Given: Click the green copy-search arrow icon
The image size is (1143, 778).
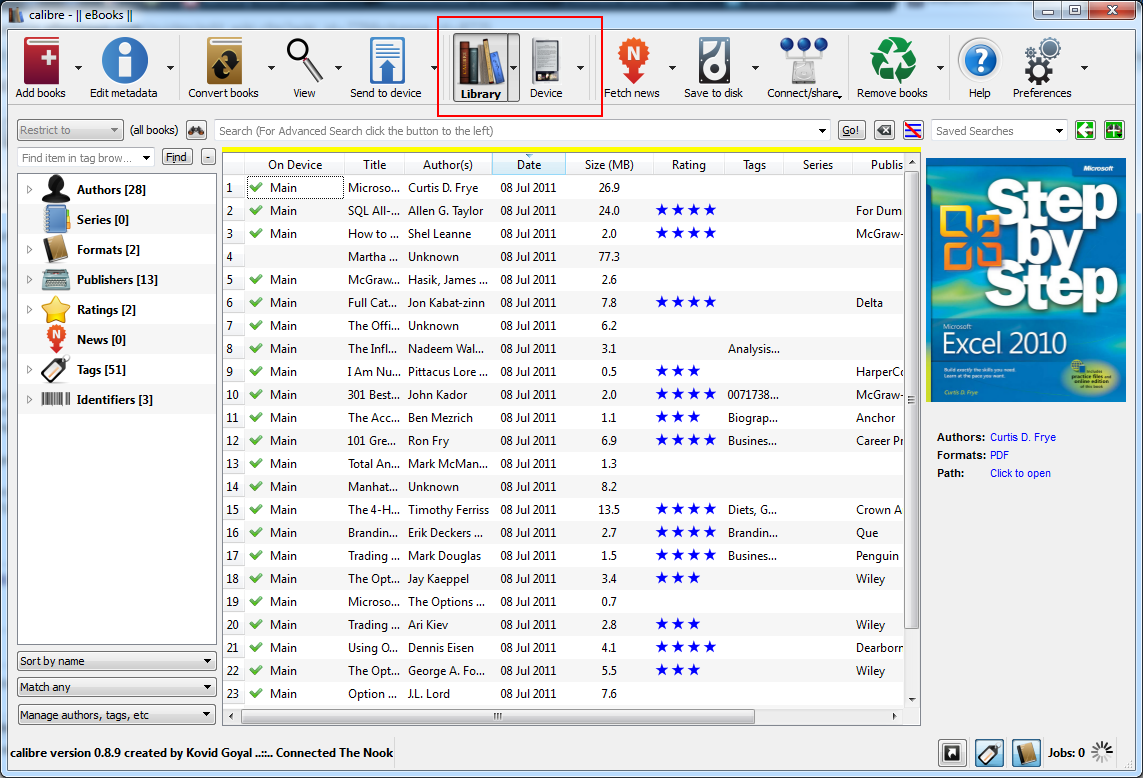Looking at the screenshot, I should [x=1085, y=131].
